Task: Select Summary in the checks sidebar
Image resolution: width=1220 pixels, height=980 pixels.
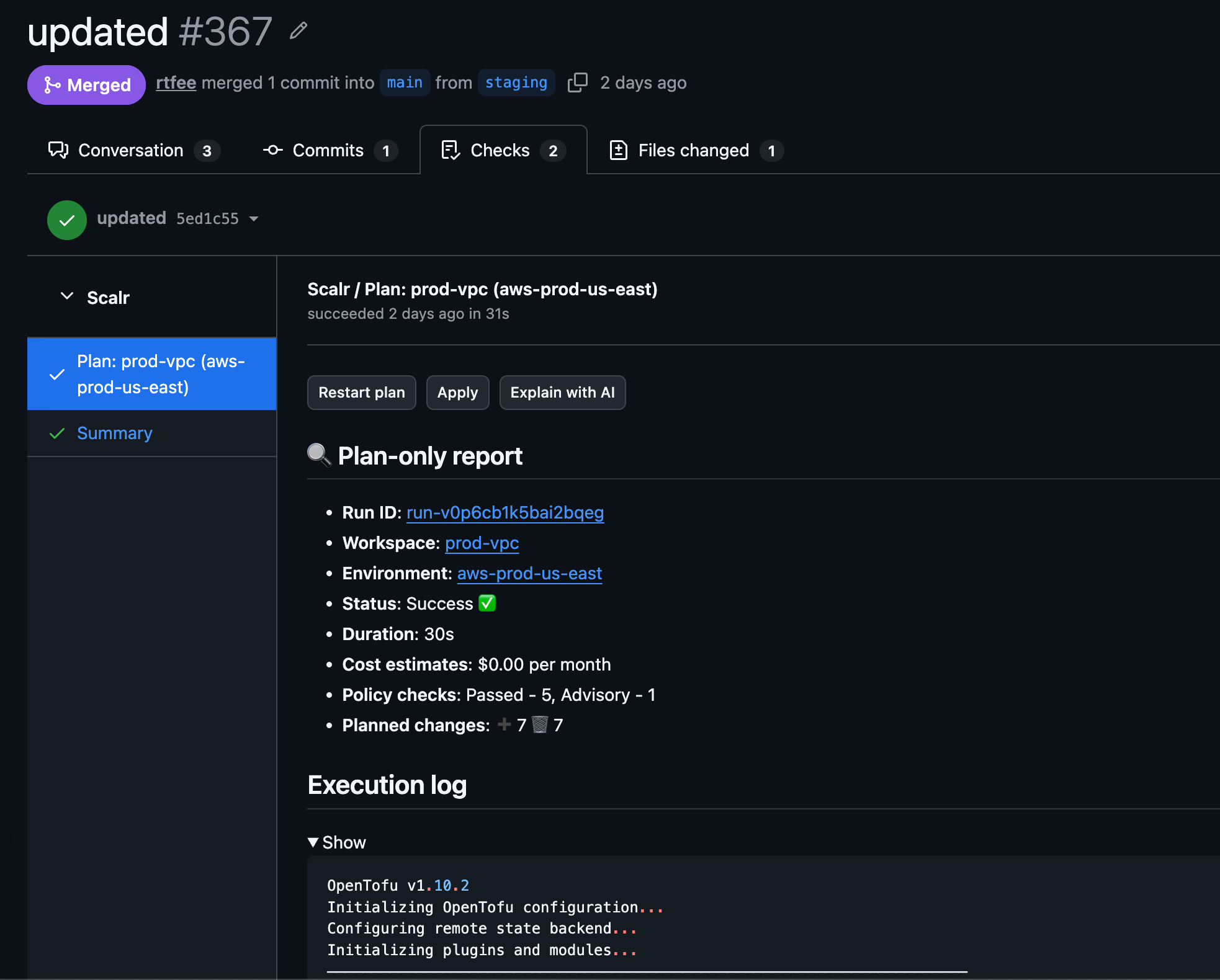Action: click(x=114, y=433)
